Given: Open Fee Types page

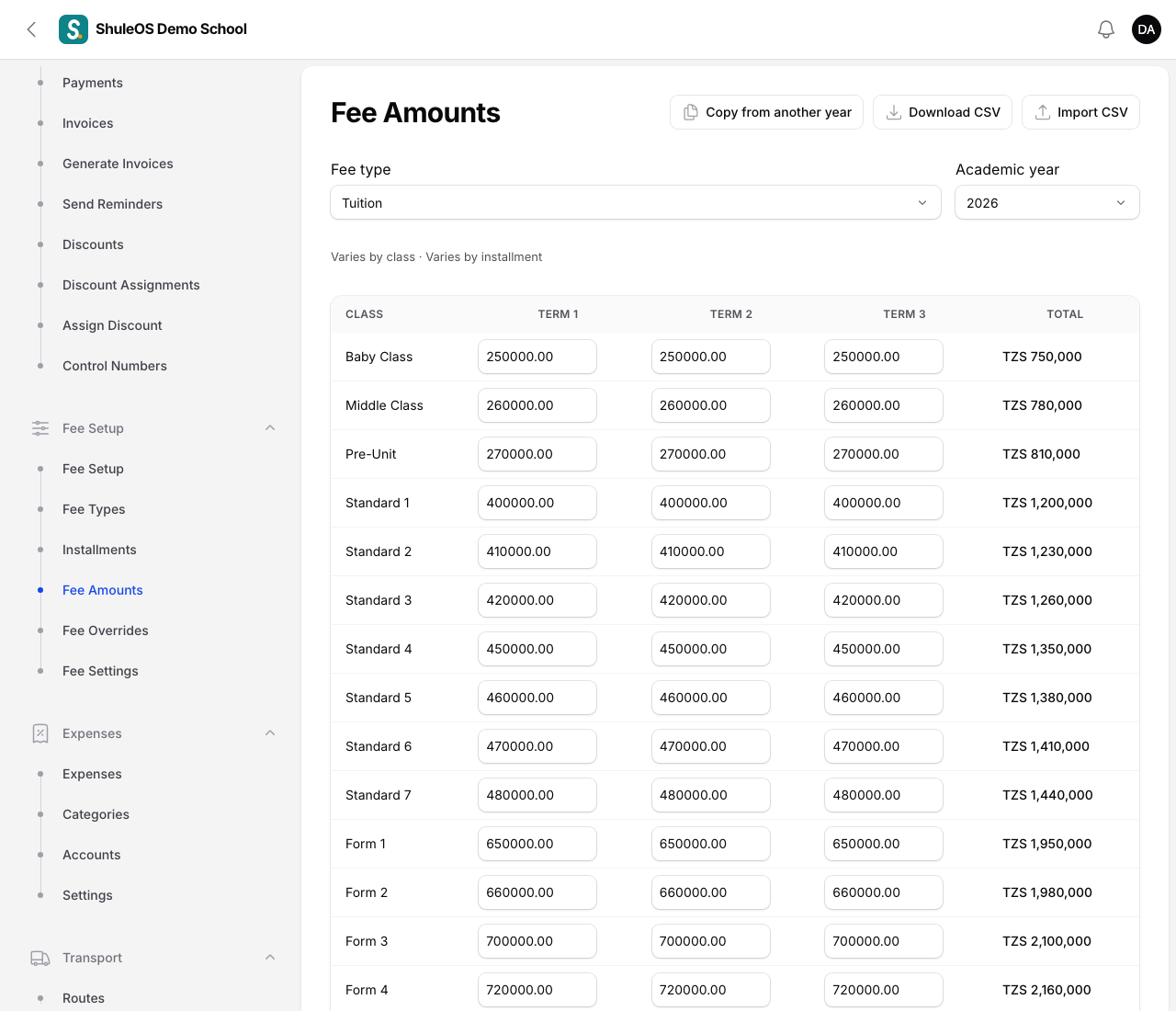Looking at the screenshot, I should pyautogui.click(x=94, y=509).
